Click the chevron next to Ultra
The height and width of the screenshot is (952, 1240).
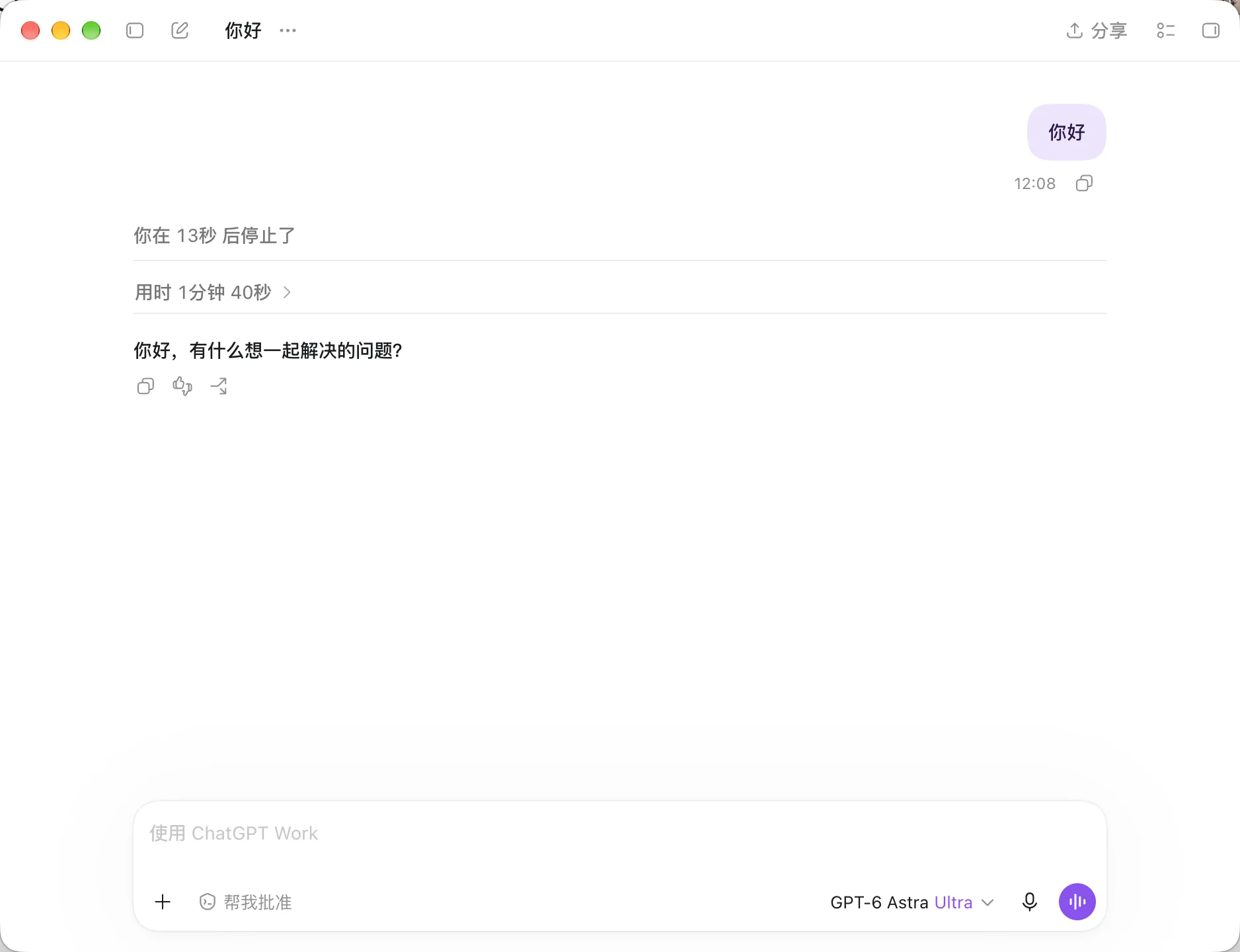click(x=988, y=902)
